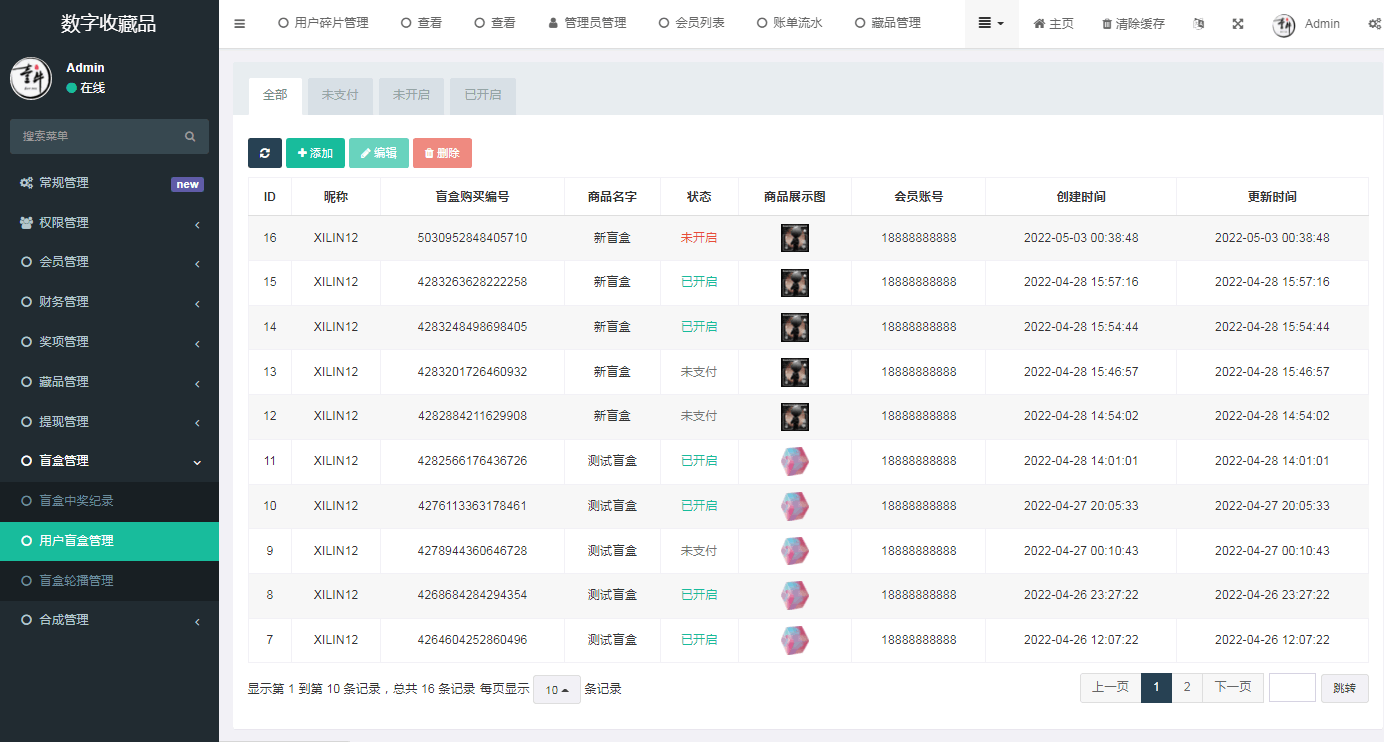Click the product thumbnail in row ID 11
The image size is (1384, 742).
tap(794, 461)
